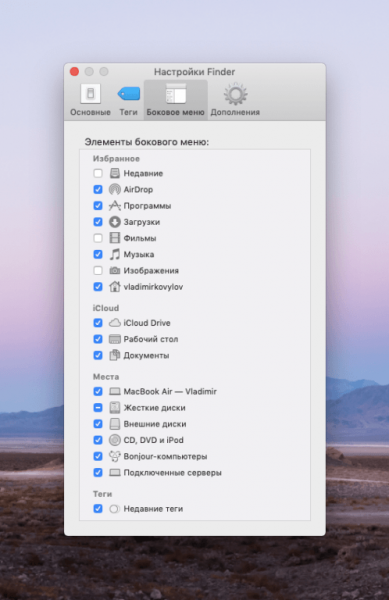Click the Загрузки download arrow icon
This screenshot has width=389, height=600.
115,222
